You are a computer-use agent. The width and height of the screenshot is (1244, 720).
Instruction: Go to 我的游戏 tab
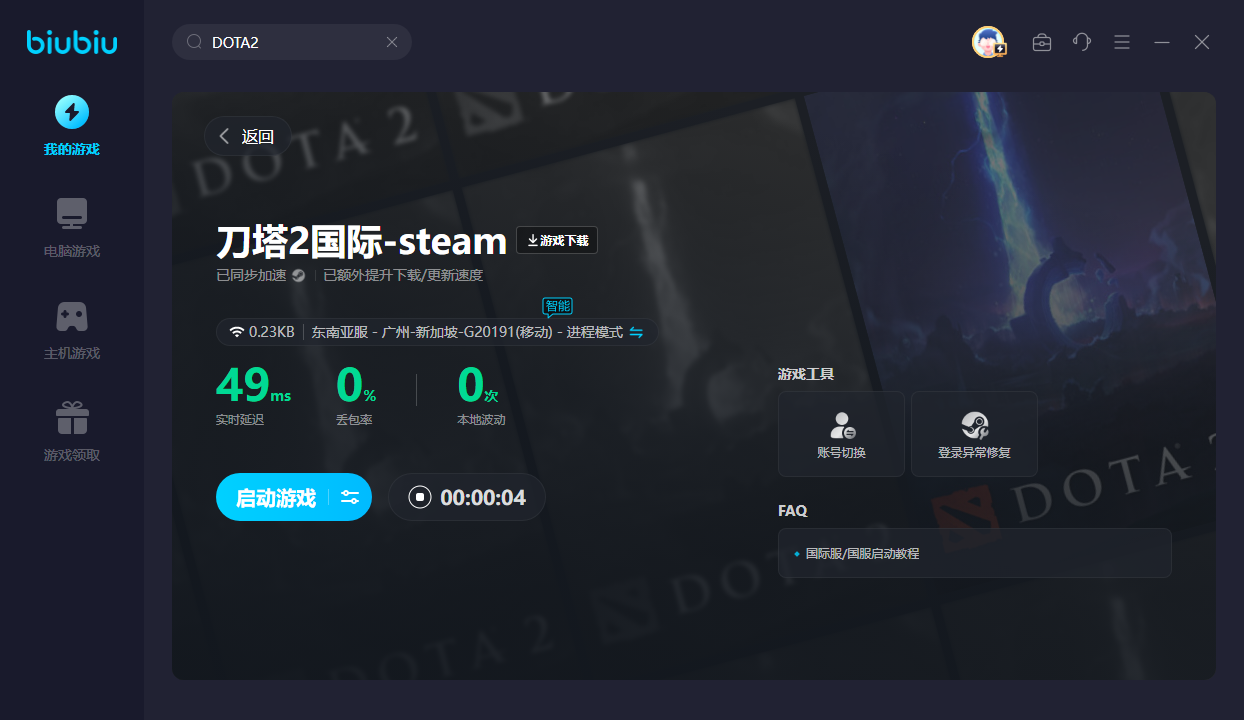71,125
